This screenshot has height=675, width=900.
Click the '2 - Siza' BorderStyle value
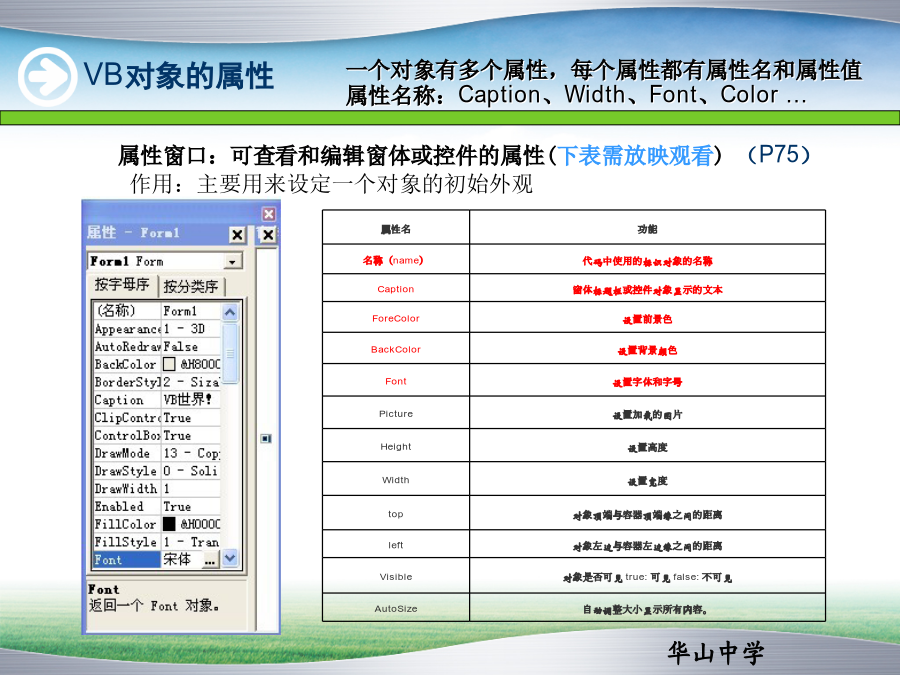pos(191,382)
